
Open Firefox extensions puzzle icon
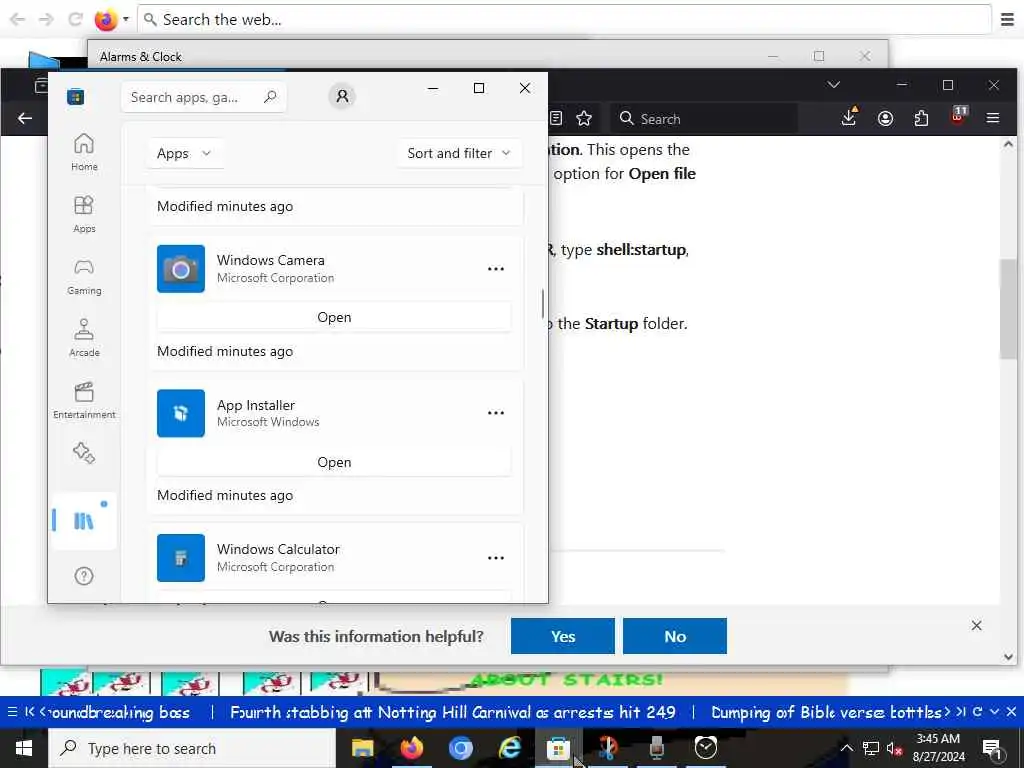[x=921, y=118]
